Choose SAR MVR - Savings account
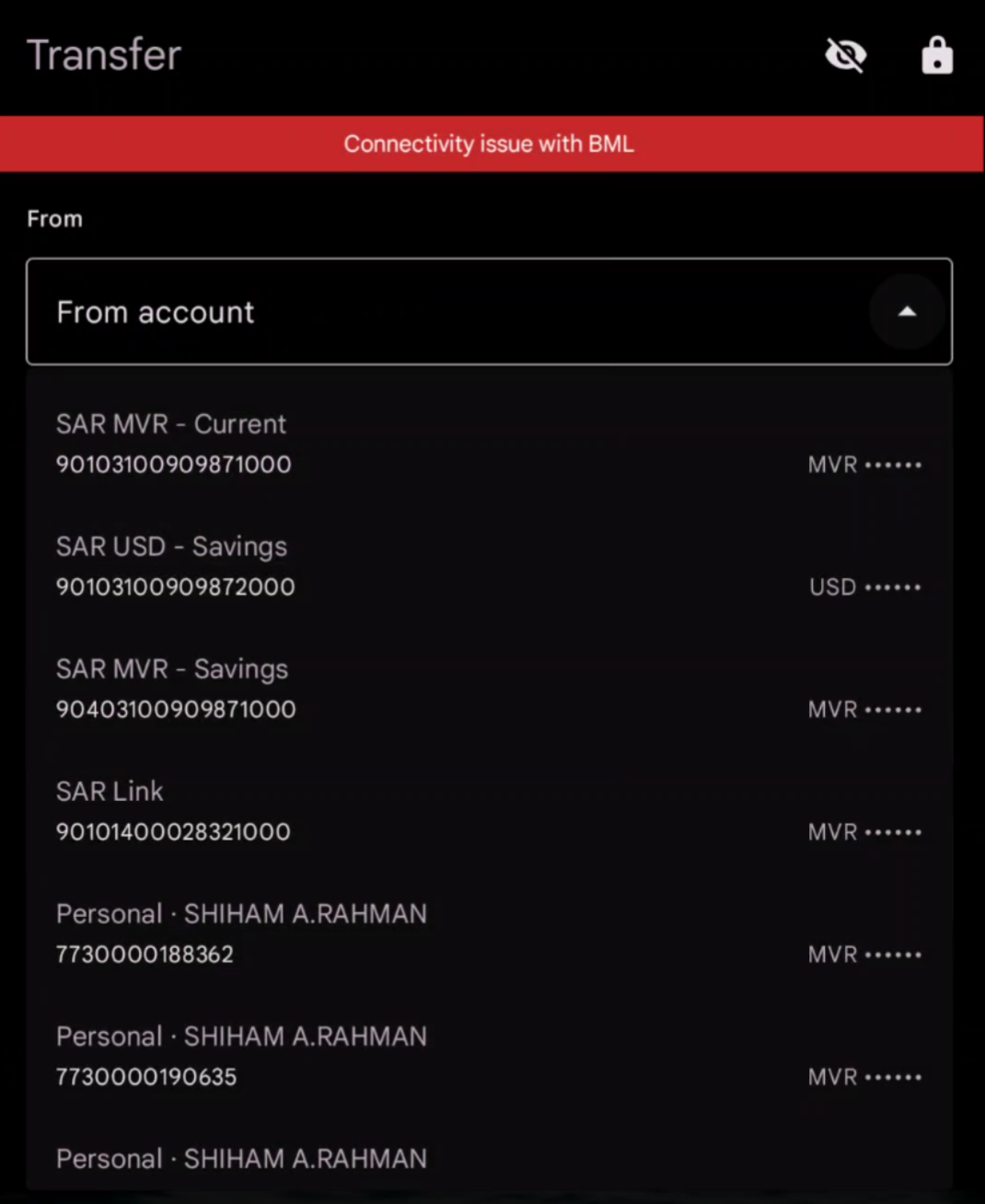This screenshot has width=985, height=1204. (489, 689)
